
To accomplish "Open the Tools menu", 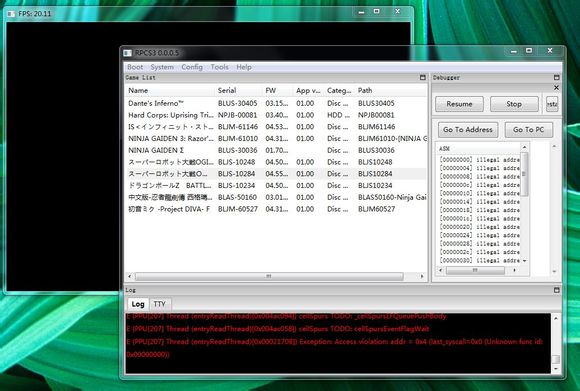I will [x=219, y=67].
